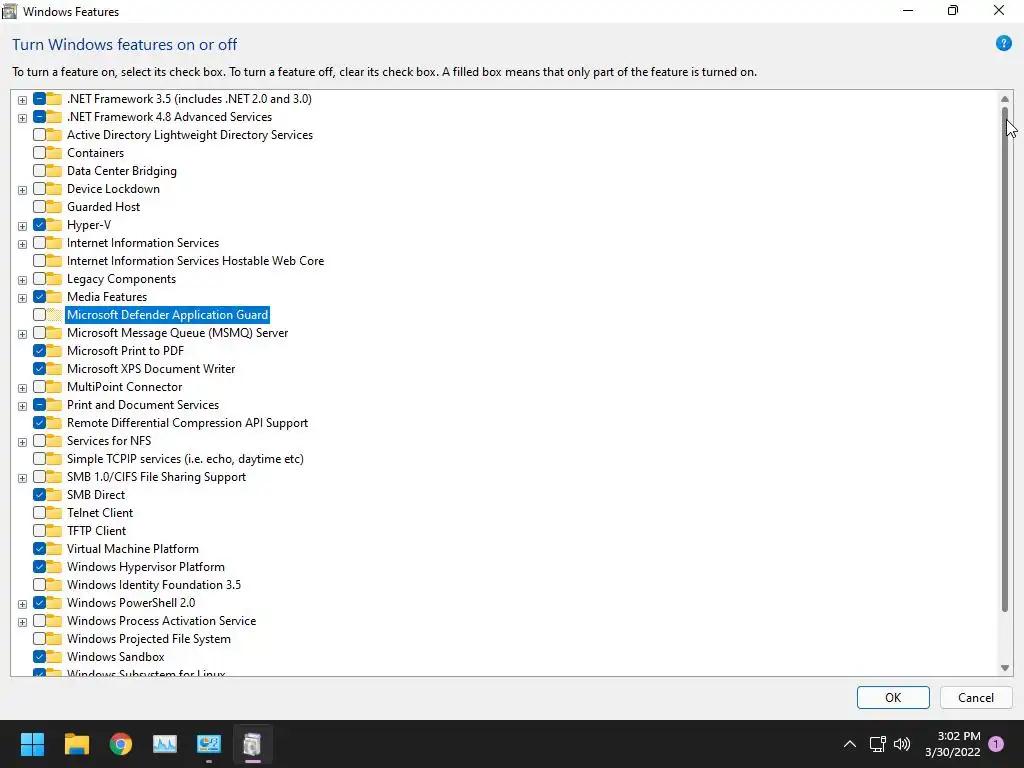The image size is (1024, 768).
Task: Click the Windows Features title bar icon
Action: click(x=10, y=11)
